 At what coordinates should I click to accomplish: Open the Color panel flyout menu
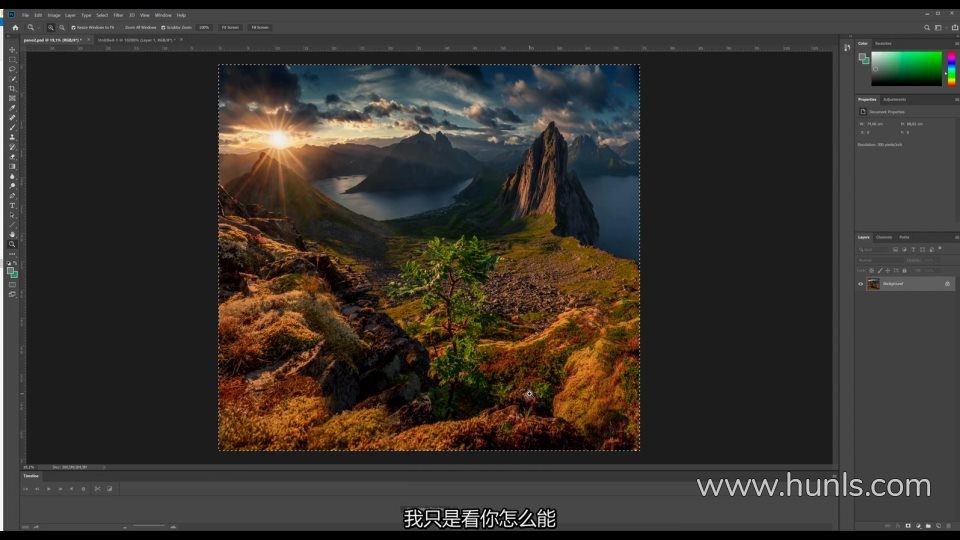tap(957, 43)
